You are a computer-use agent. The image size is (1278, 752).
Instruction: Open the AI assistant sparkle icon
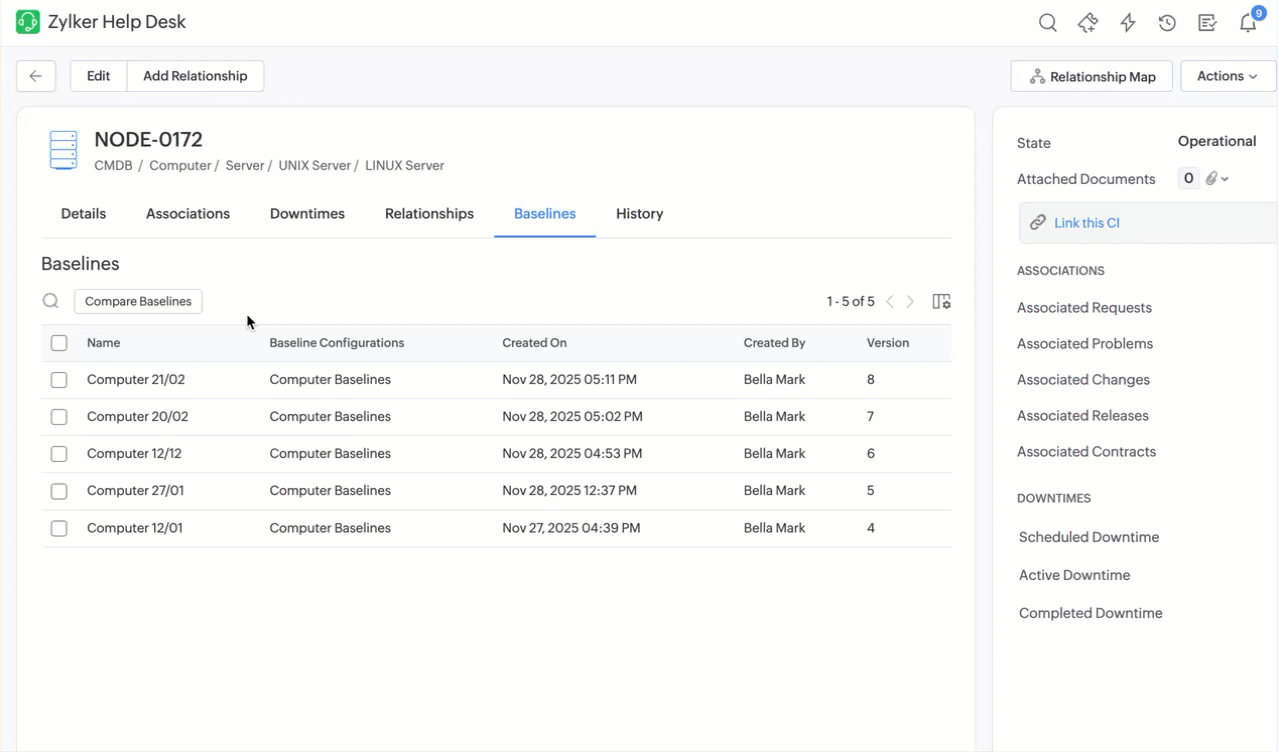point(1088,23)
